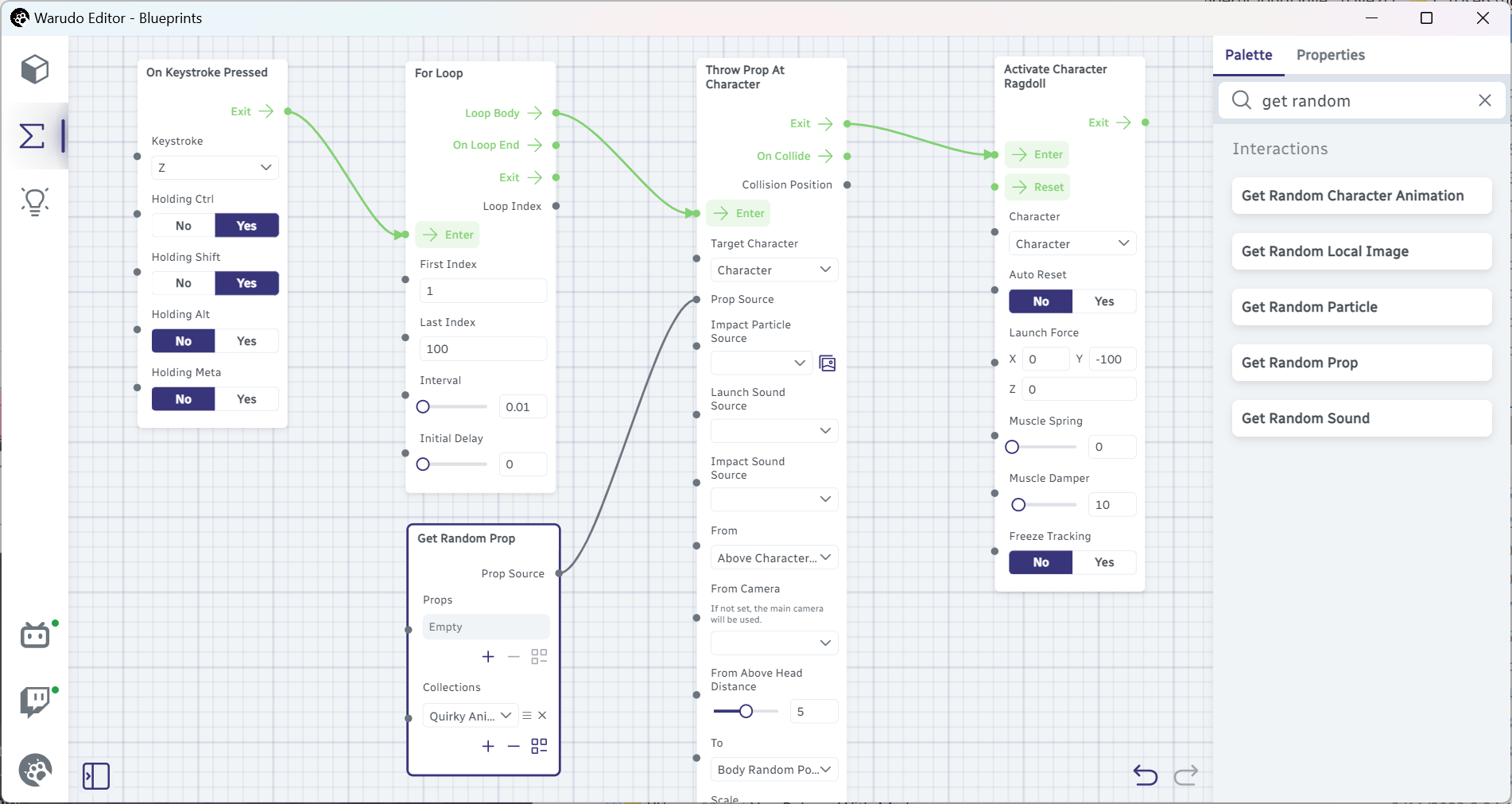Set Holding Shift to No
This screenshot has width=1512, height=804.
184,283
